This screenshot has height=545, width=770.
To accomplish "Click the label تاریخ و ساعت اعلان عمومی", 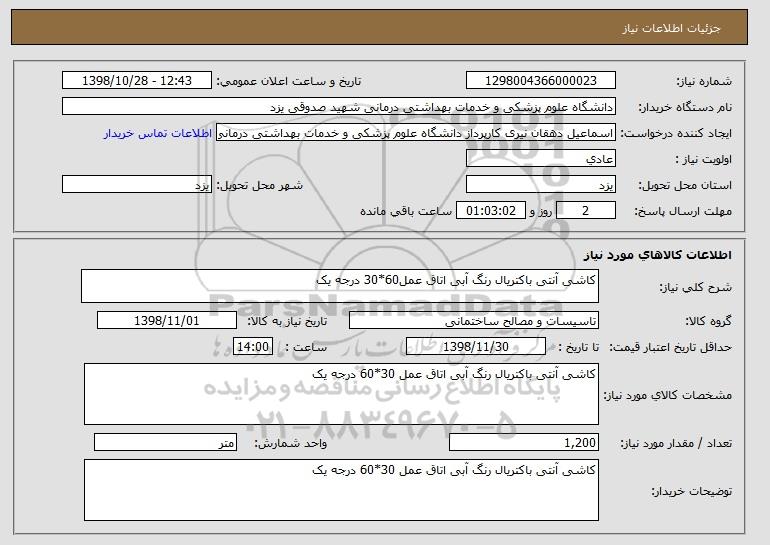I will (289, 82).
